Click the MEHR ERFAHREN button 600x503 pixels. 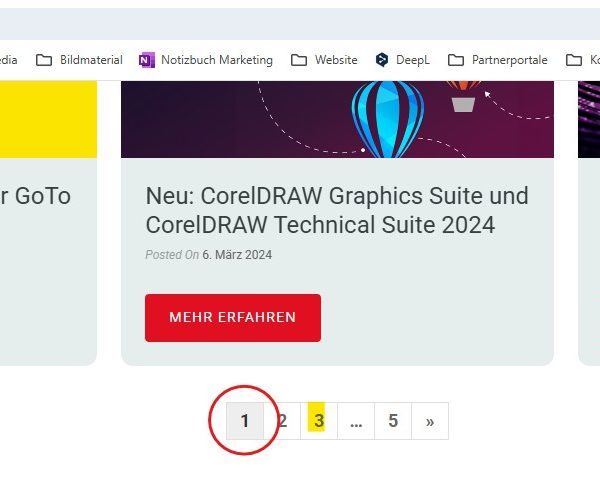click(233, 318)
